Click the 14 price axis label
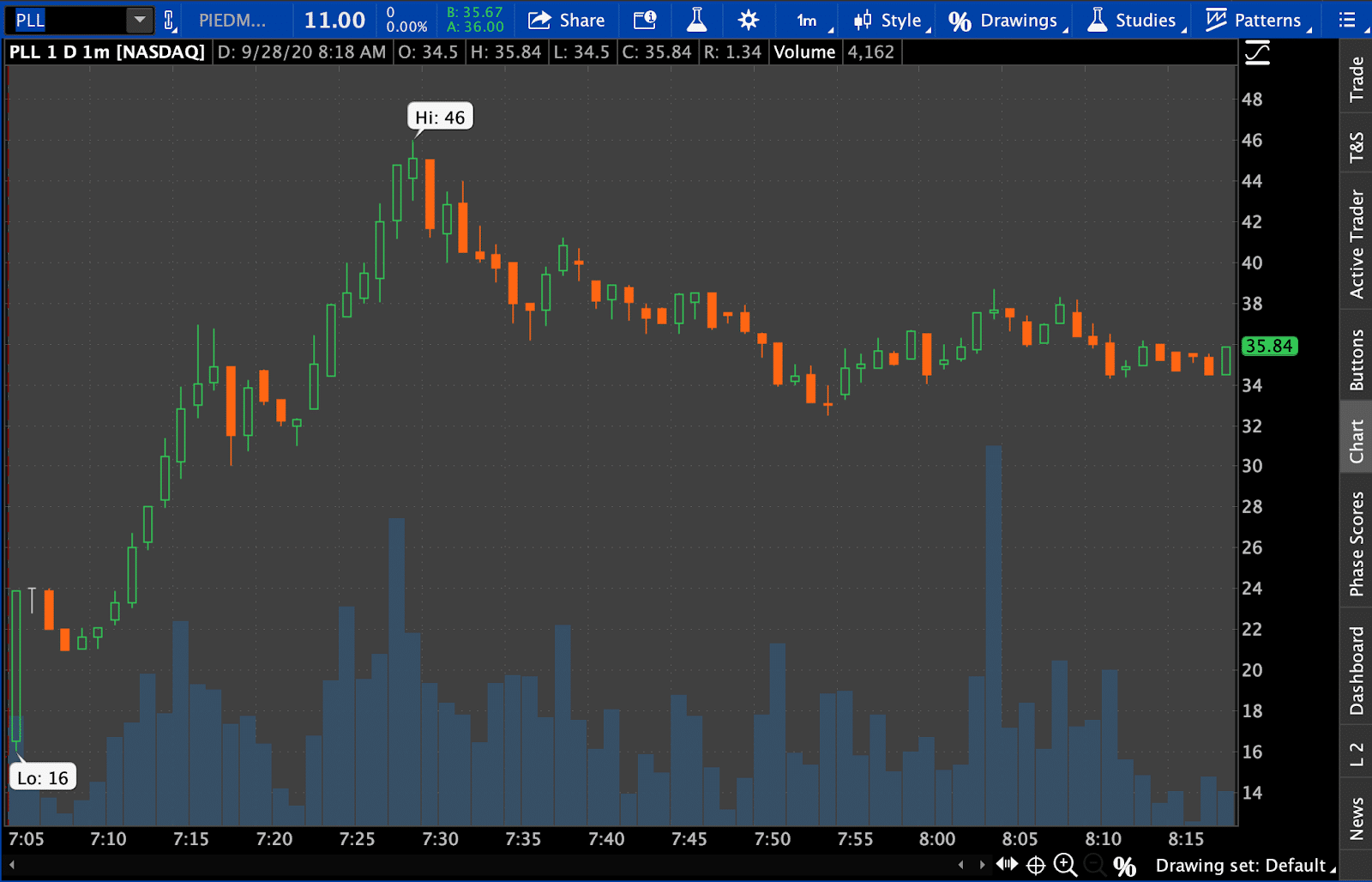 (x=1252, y=793)
